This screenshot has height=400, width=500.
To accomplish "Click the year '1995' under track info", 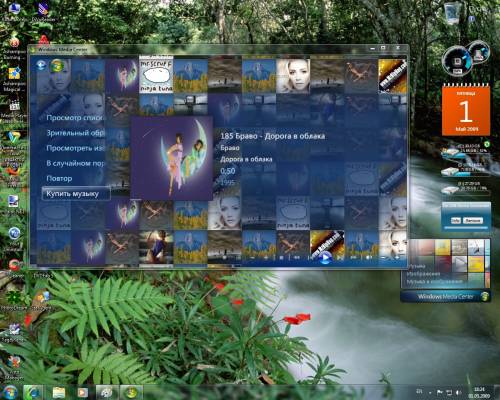I will (227, 182).
